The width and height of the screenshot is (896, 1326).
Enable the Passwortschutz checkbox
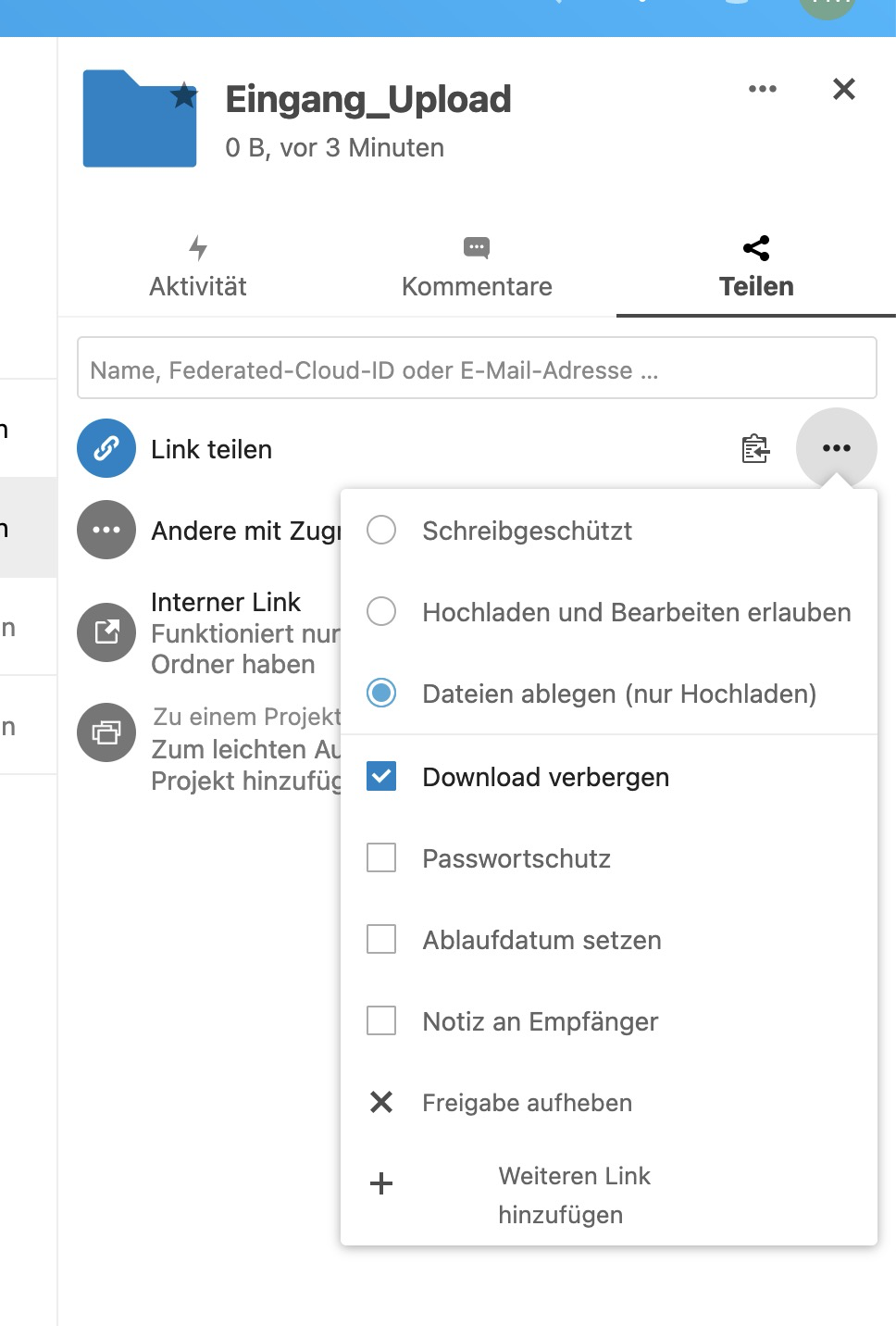pyautogui.click(x=381, y=858)
